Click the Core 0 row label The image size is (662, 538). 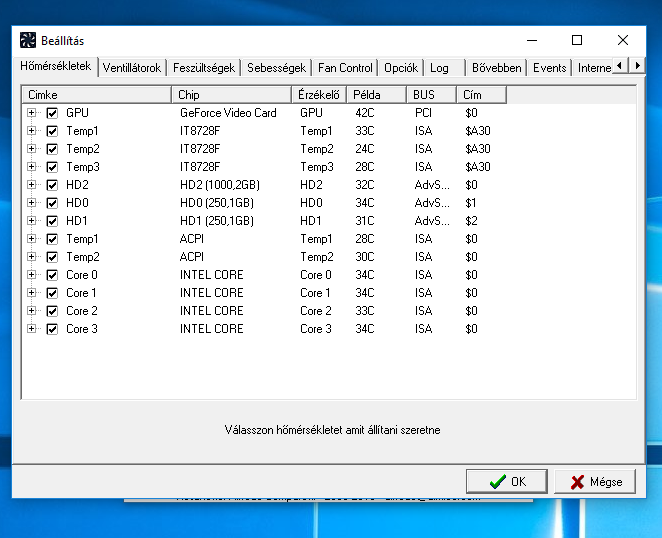coord(82,275)
